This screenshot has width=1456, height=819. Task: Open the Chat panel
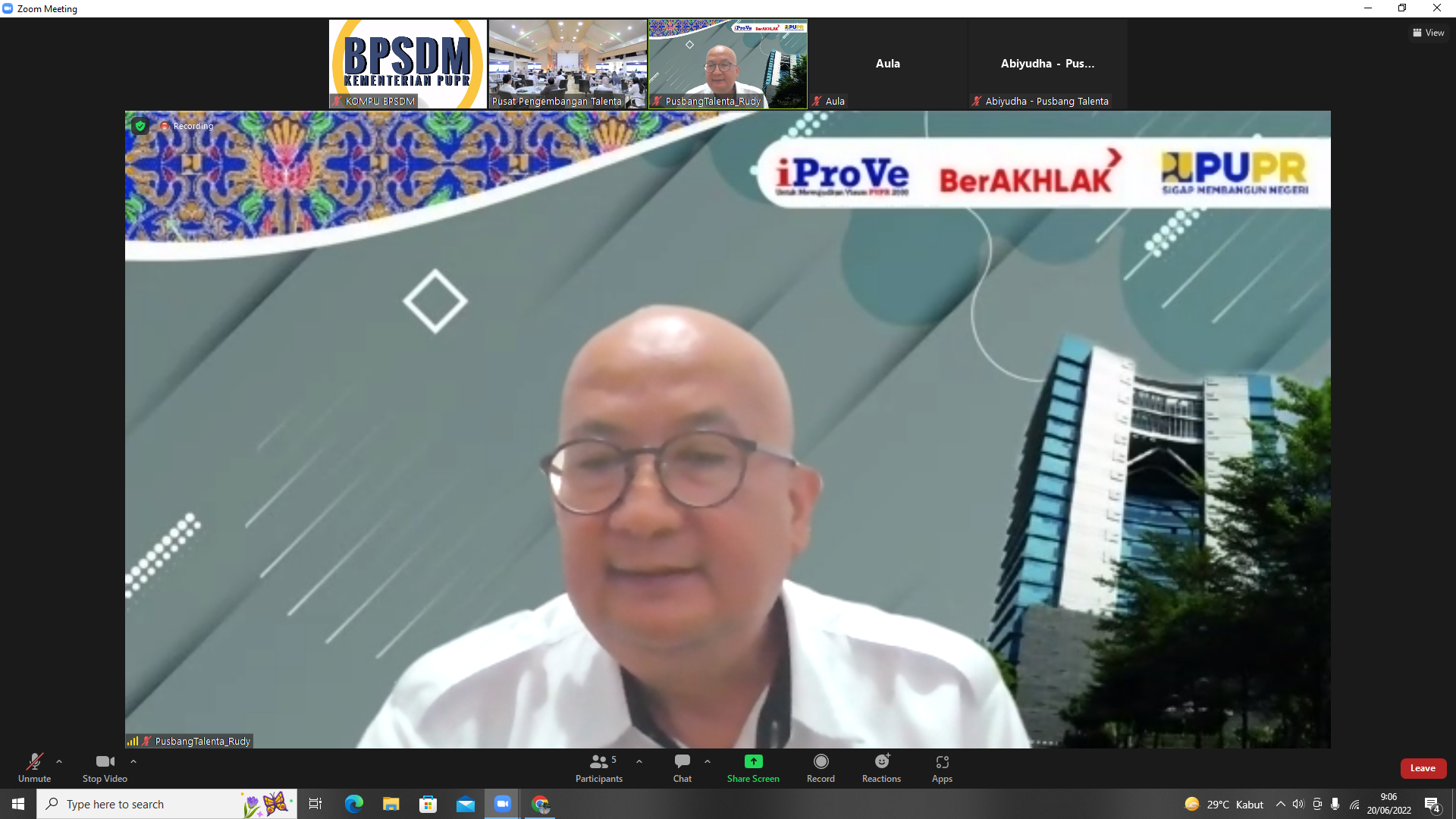682,767
